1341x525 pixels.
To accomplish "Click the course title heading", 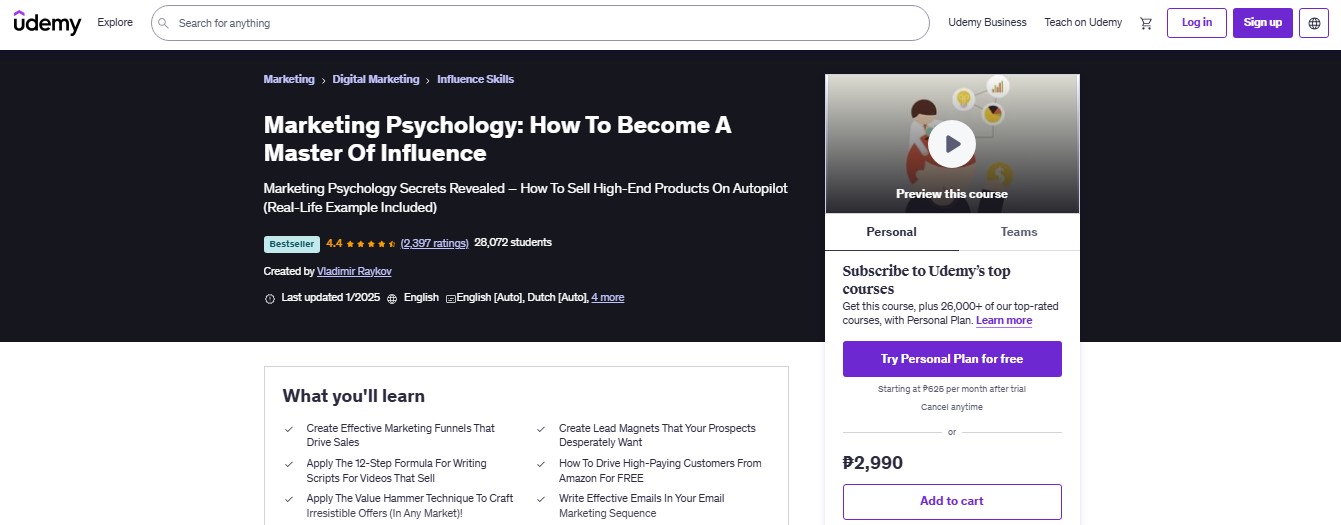I will [x=498, y=139].
